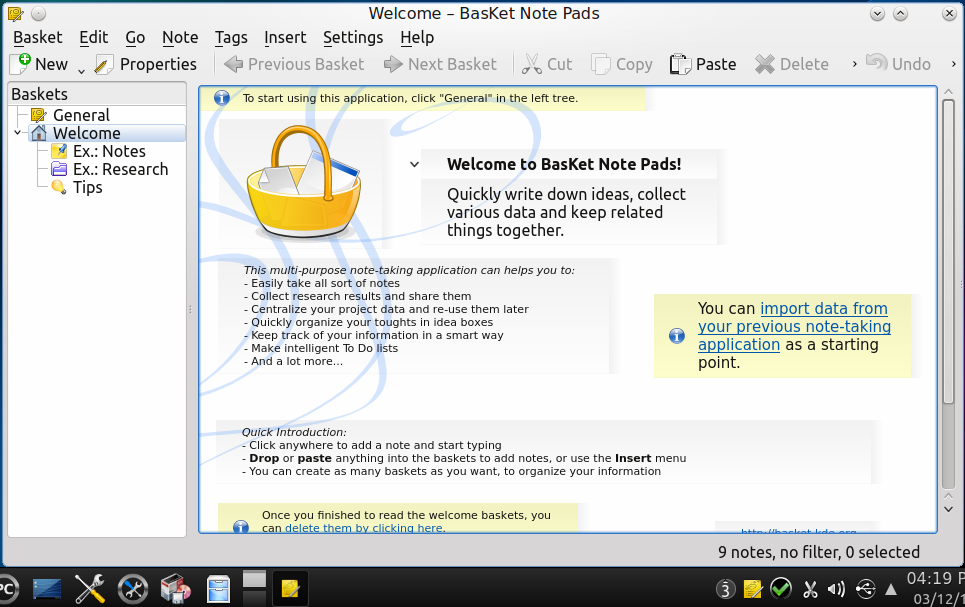Go to Next Basket
This screenshot has height=607, width=965.
coord(440,64)
